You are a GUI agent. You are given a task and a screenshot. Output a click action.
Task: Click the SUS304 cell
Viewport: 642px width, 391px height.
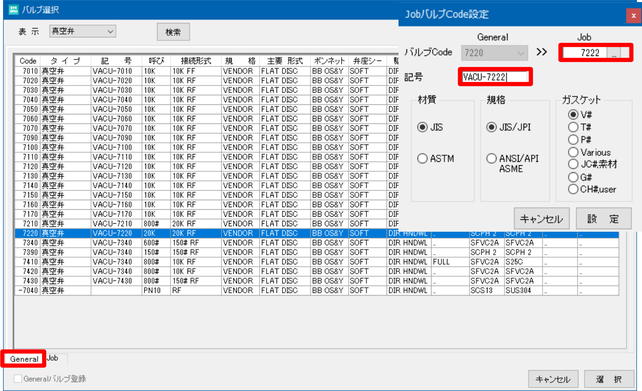523,290
